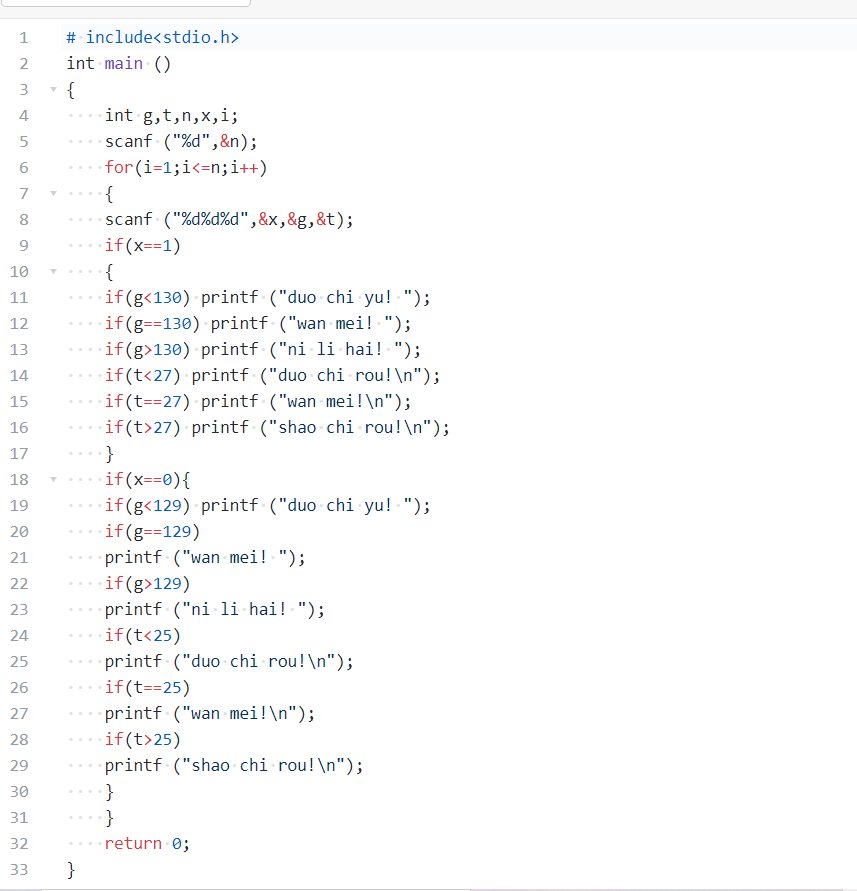This screenshot has height=891, width=857.
Task: Click the return 0 statement
Action: 147,843
